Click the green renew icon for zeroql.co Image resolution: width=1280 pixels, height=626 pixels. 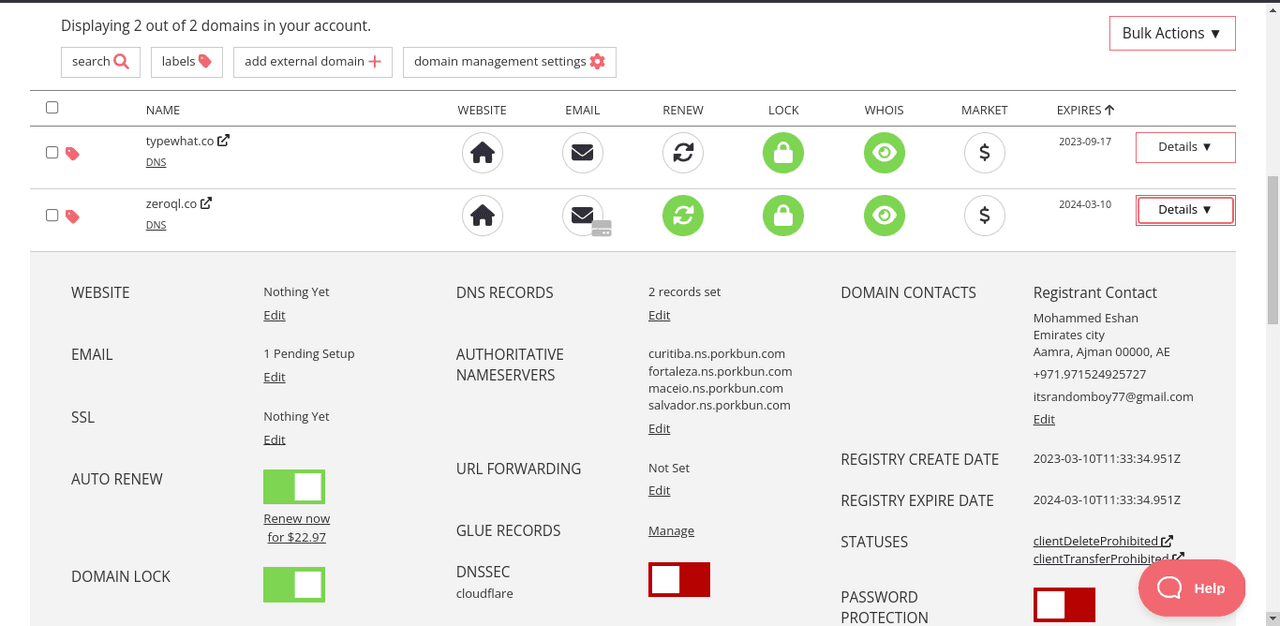pos(683,215)
